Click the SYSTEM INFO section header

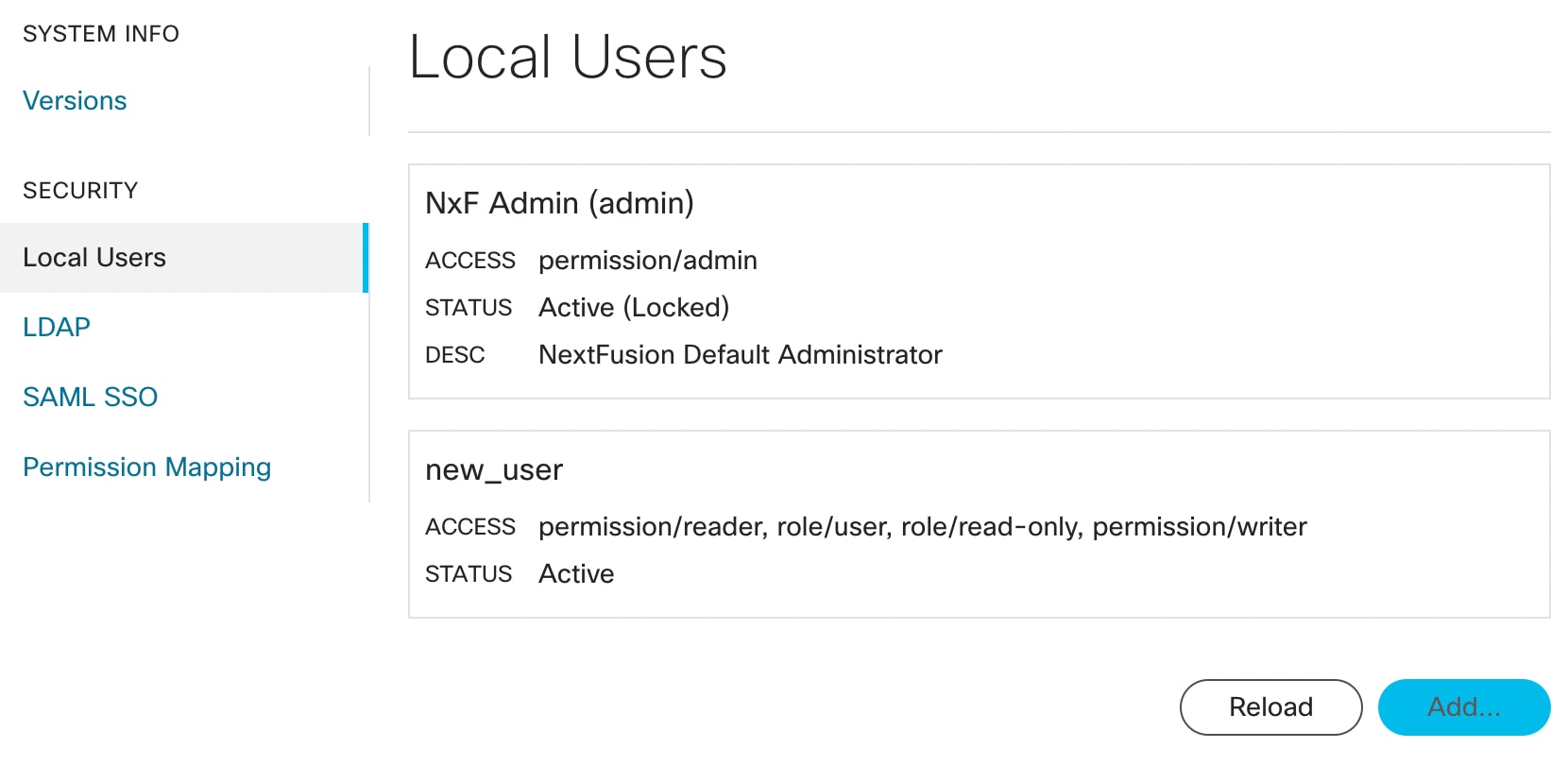click(101, 34)
